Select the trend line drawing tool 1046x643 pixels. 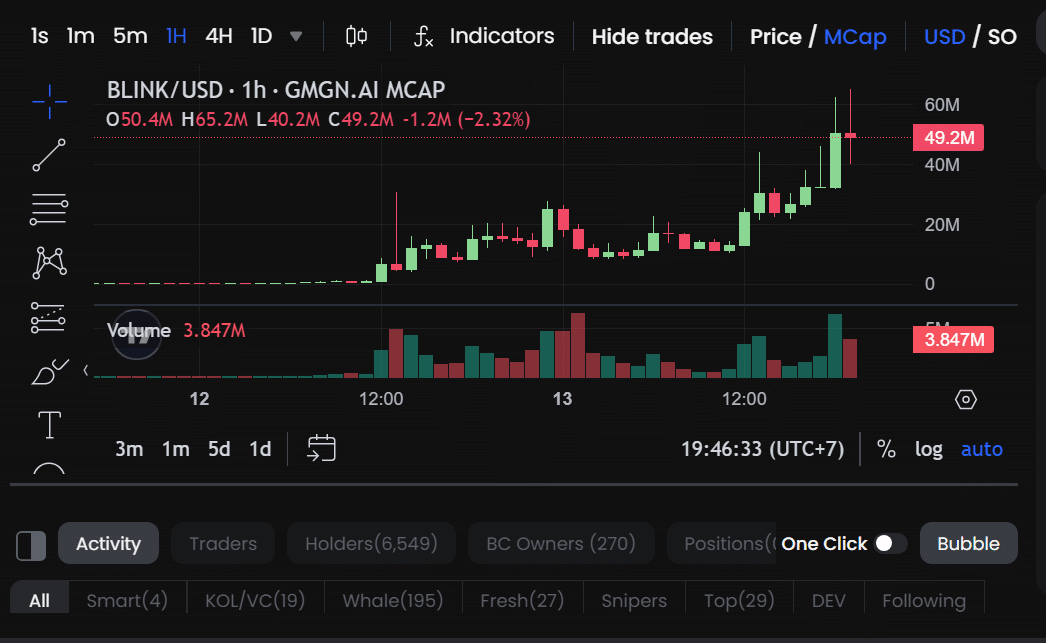[48, 156]
